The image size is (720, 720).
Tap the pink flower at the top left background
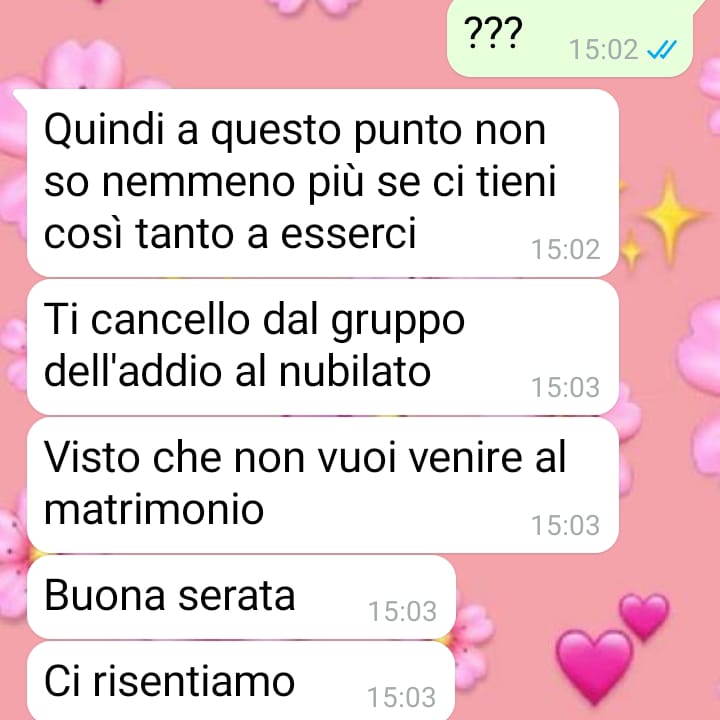click(x=83, y=64)
